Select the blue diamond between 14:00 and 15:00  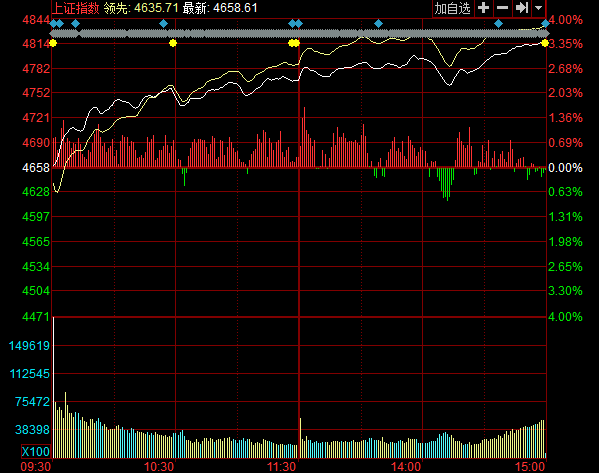pos(498,24)
